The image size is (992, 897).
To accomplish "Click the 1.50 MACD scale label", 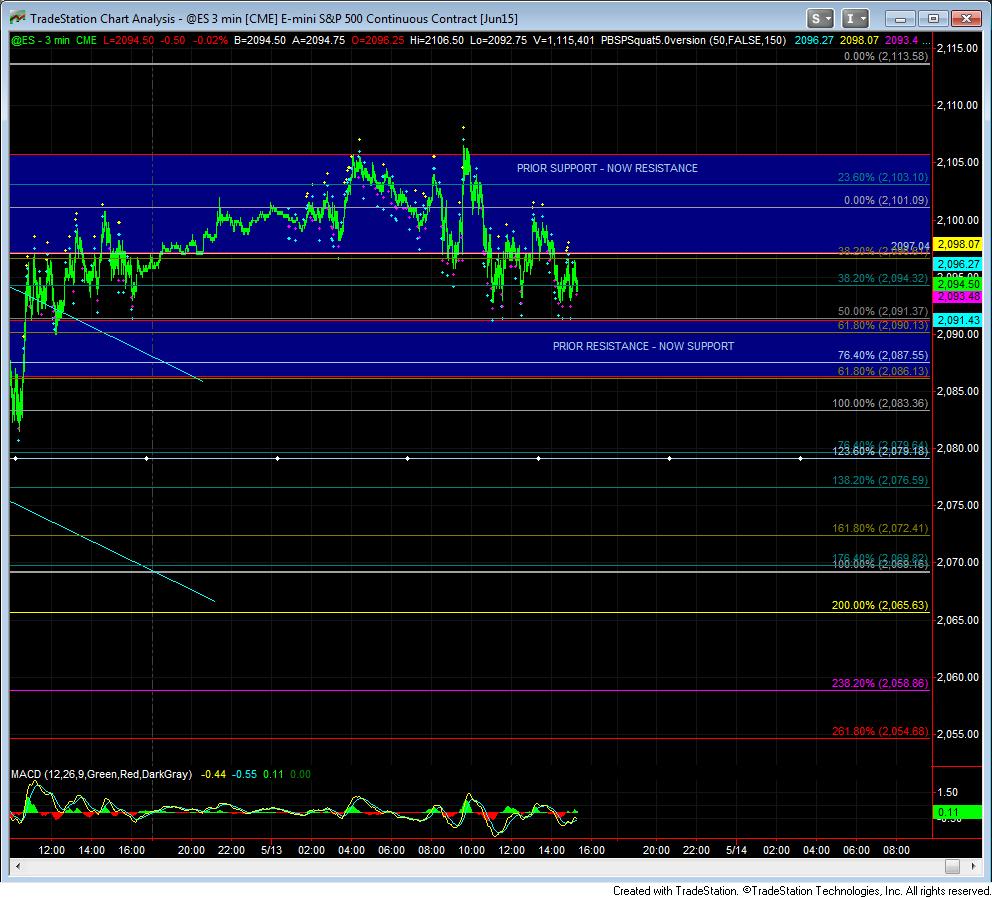I will 948,792.
